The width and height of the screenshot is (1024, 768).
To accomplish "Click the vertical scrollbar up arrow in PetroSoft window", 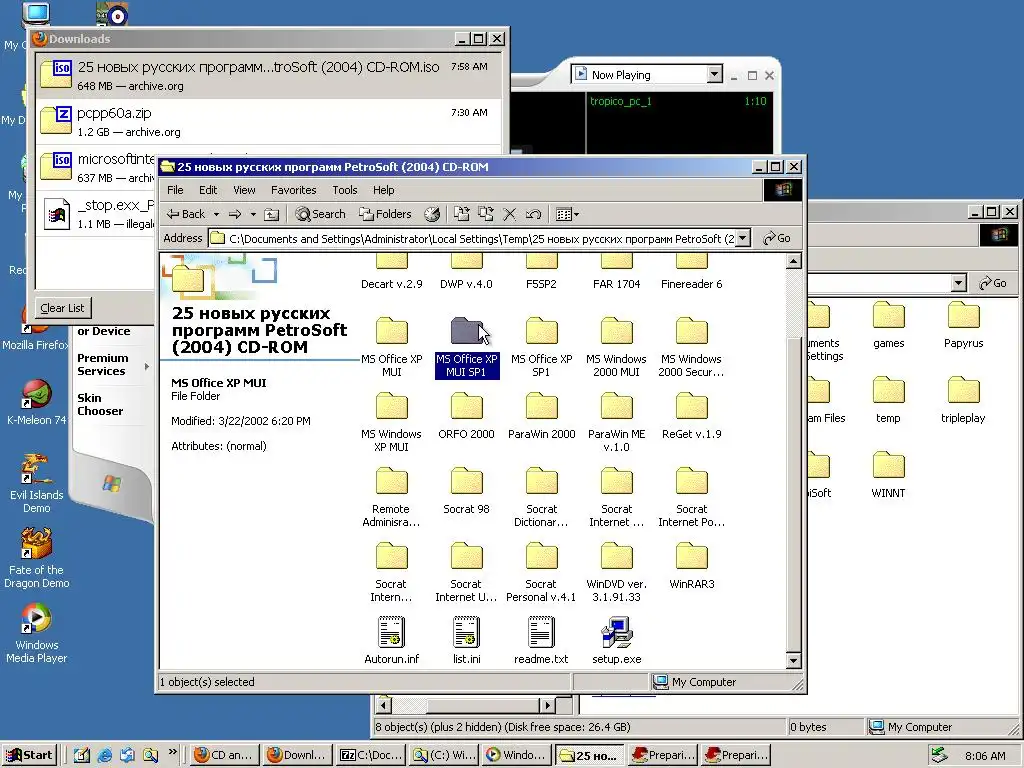I will point(793,262).
